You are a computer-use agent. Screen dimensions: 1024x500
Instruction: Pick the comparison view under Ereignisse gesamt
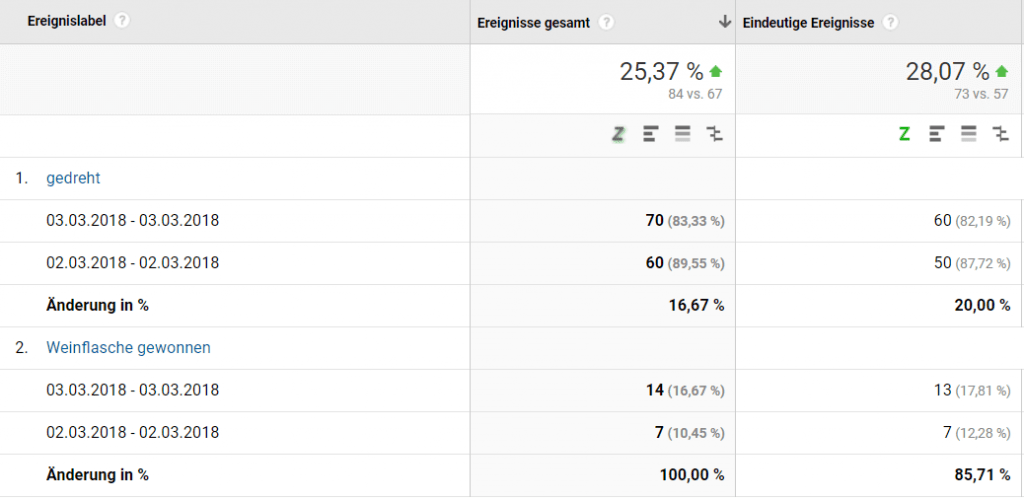tap(714, 134)
